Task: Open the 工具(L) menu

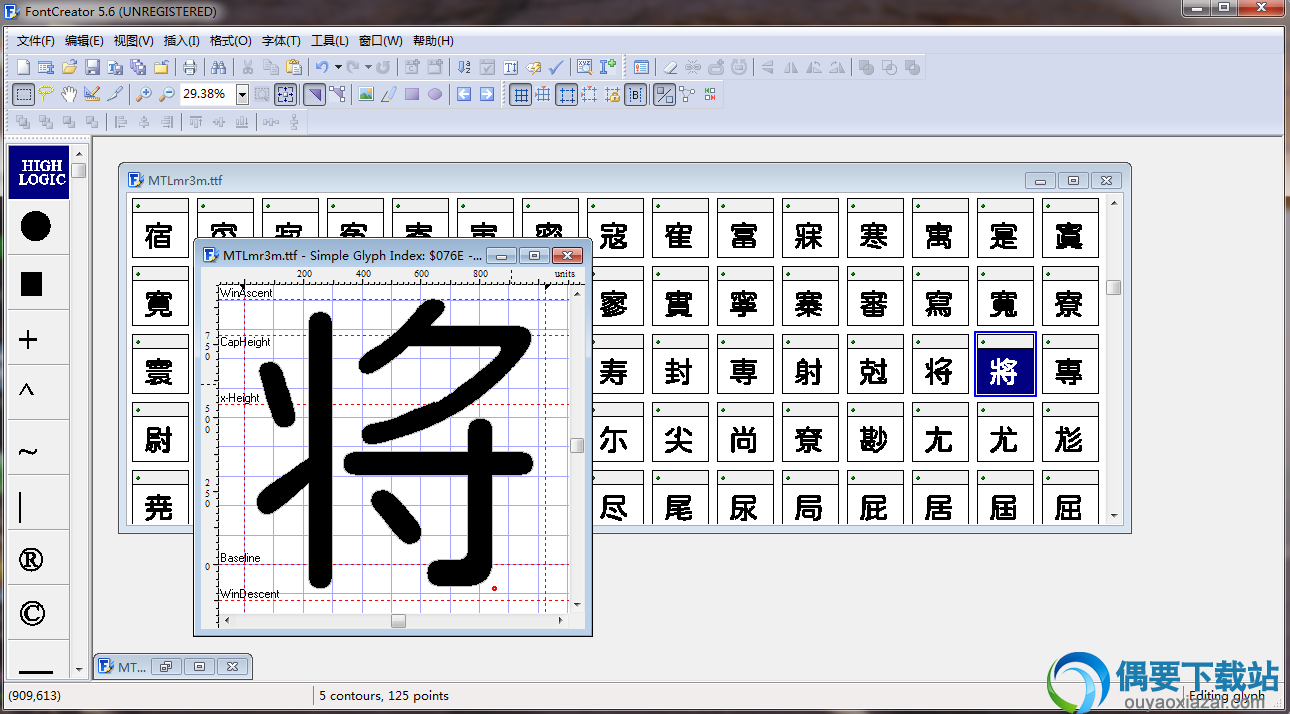Action: [x=329, y=41]
